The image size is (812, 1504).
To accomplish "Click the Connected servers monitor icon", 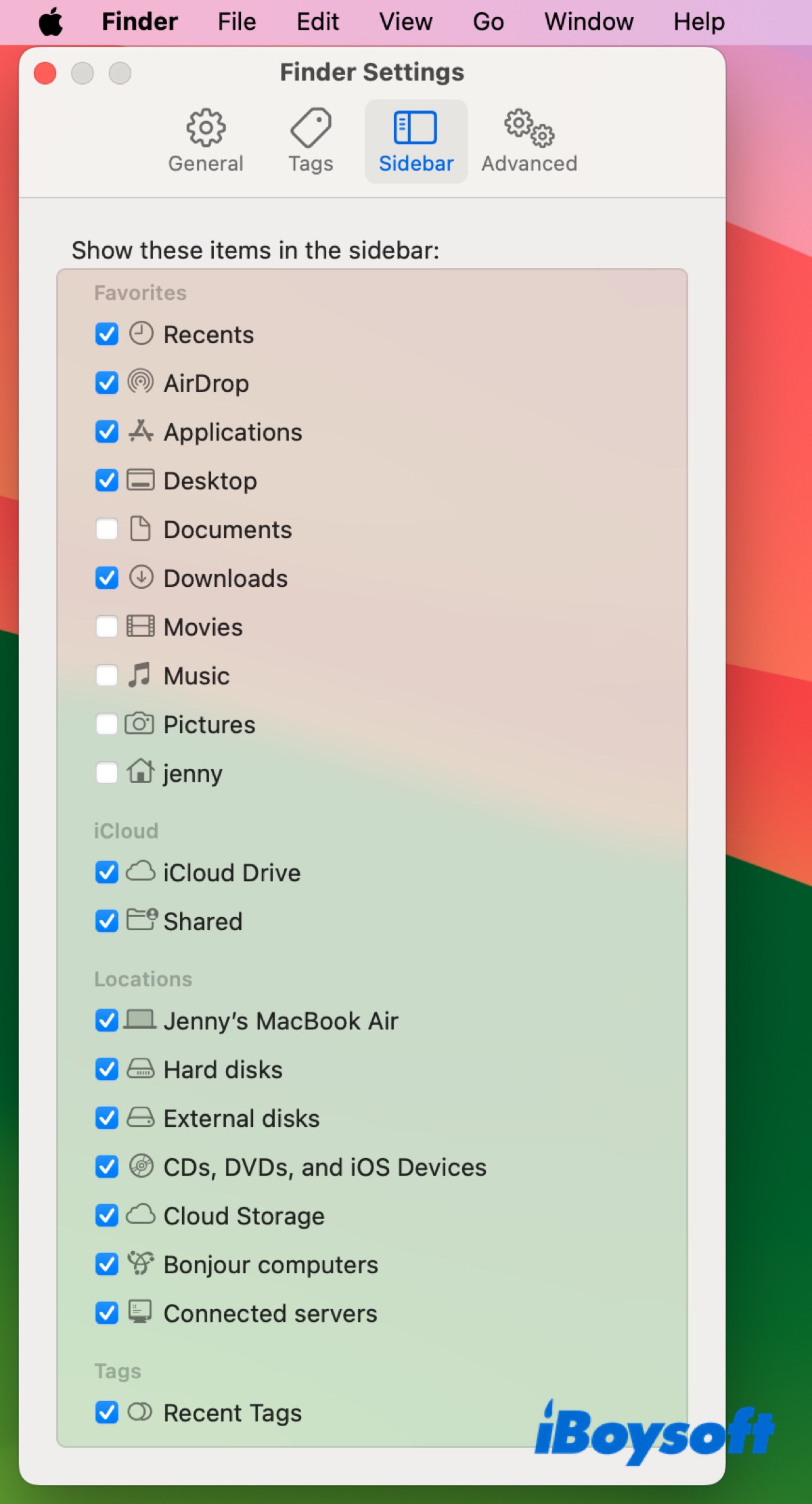I will 140,1312.
